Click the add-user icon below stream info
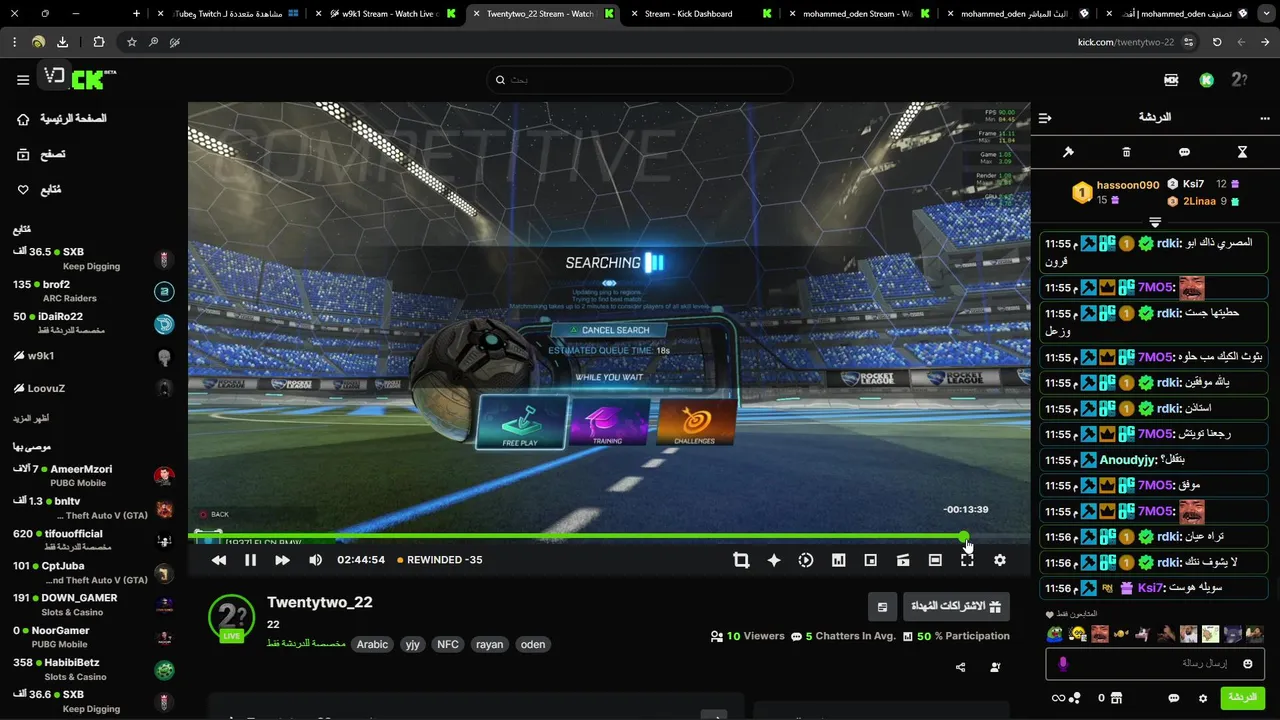 click(x=995, y=667)
